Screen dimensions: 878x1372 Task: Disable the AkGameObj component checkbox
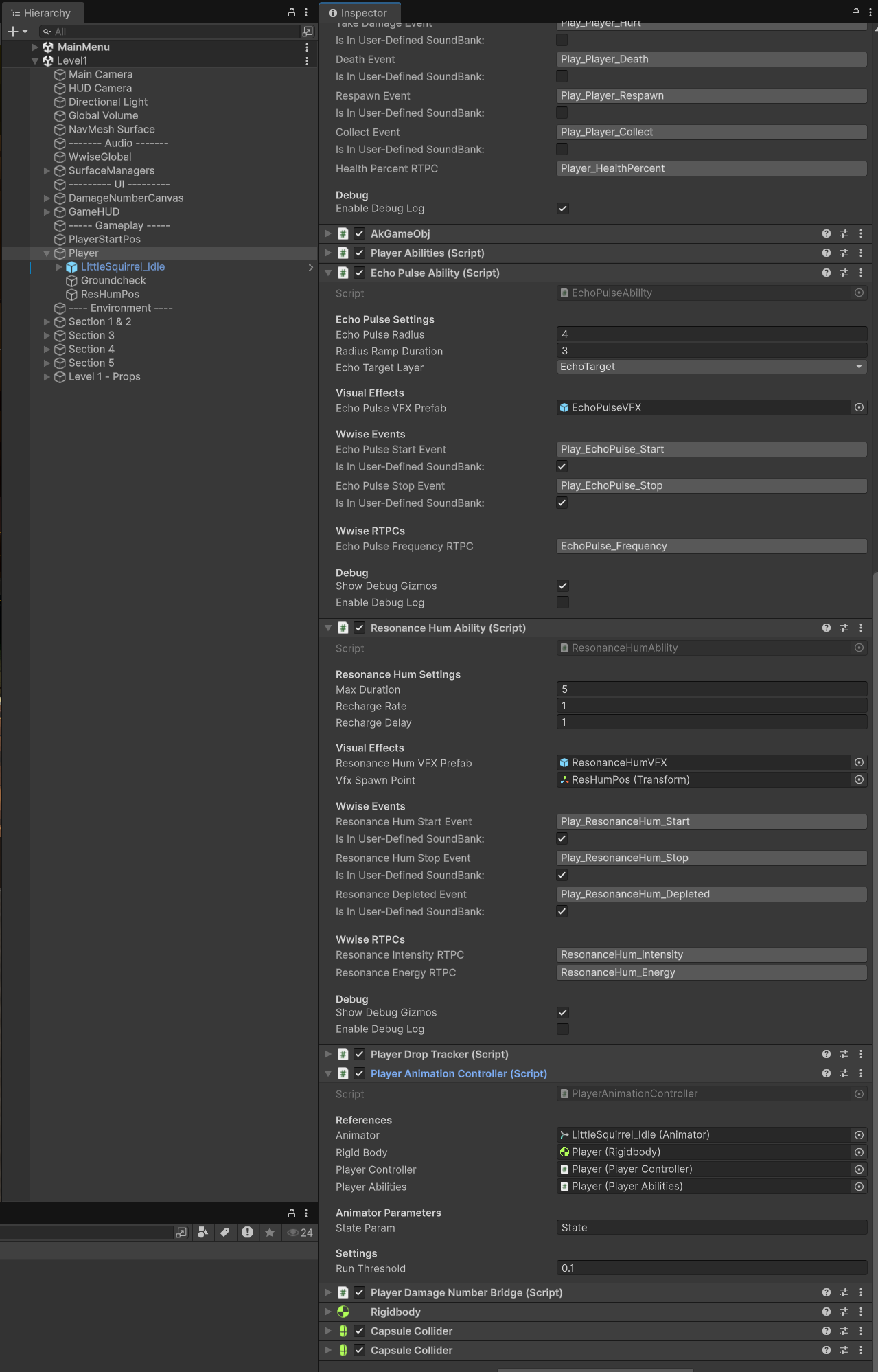coord(360,233)
